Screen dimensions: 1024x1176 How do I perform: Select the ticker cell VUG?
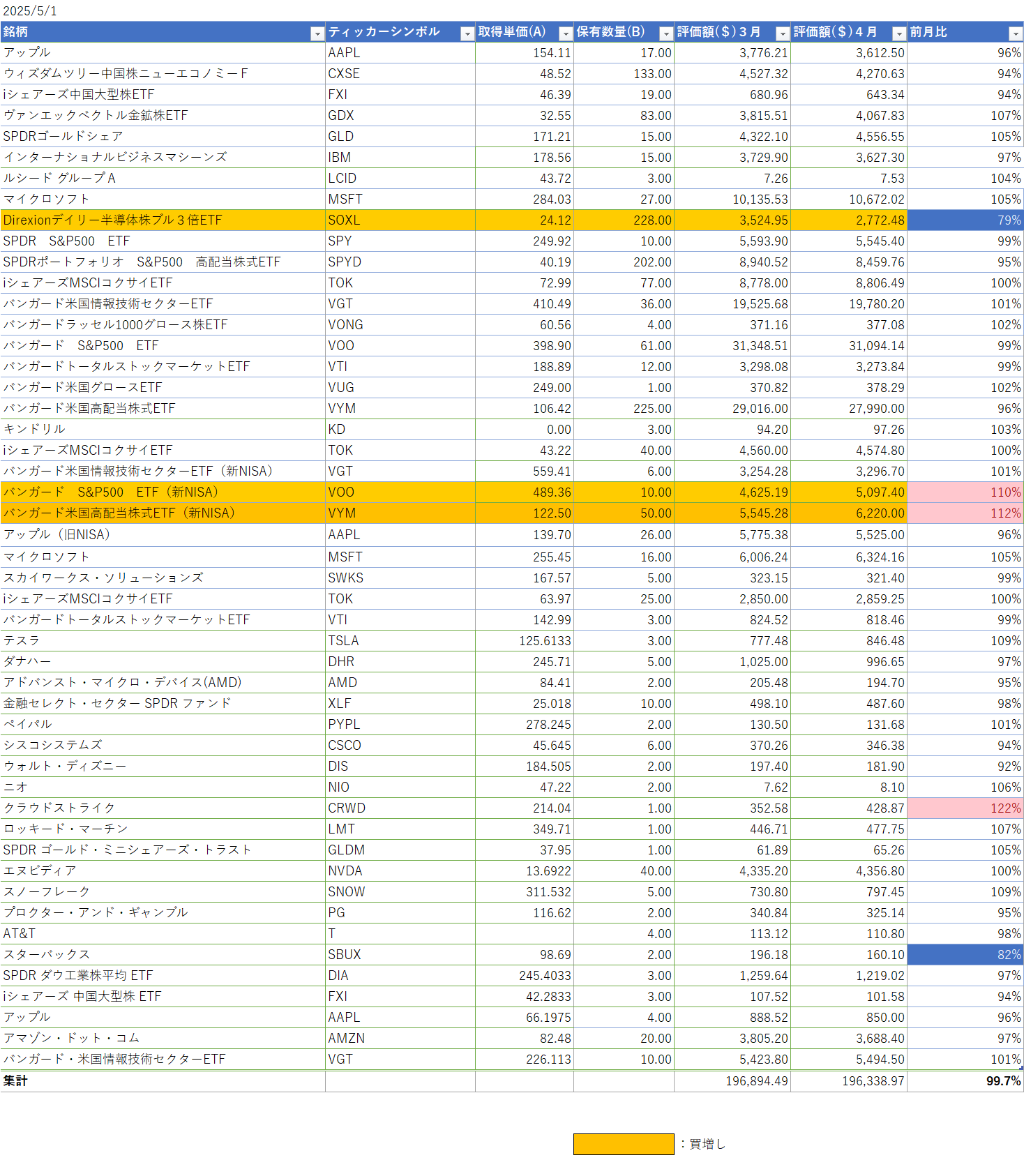[x=400, y=388]
